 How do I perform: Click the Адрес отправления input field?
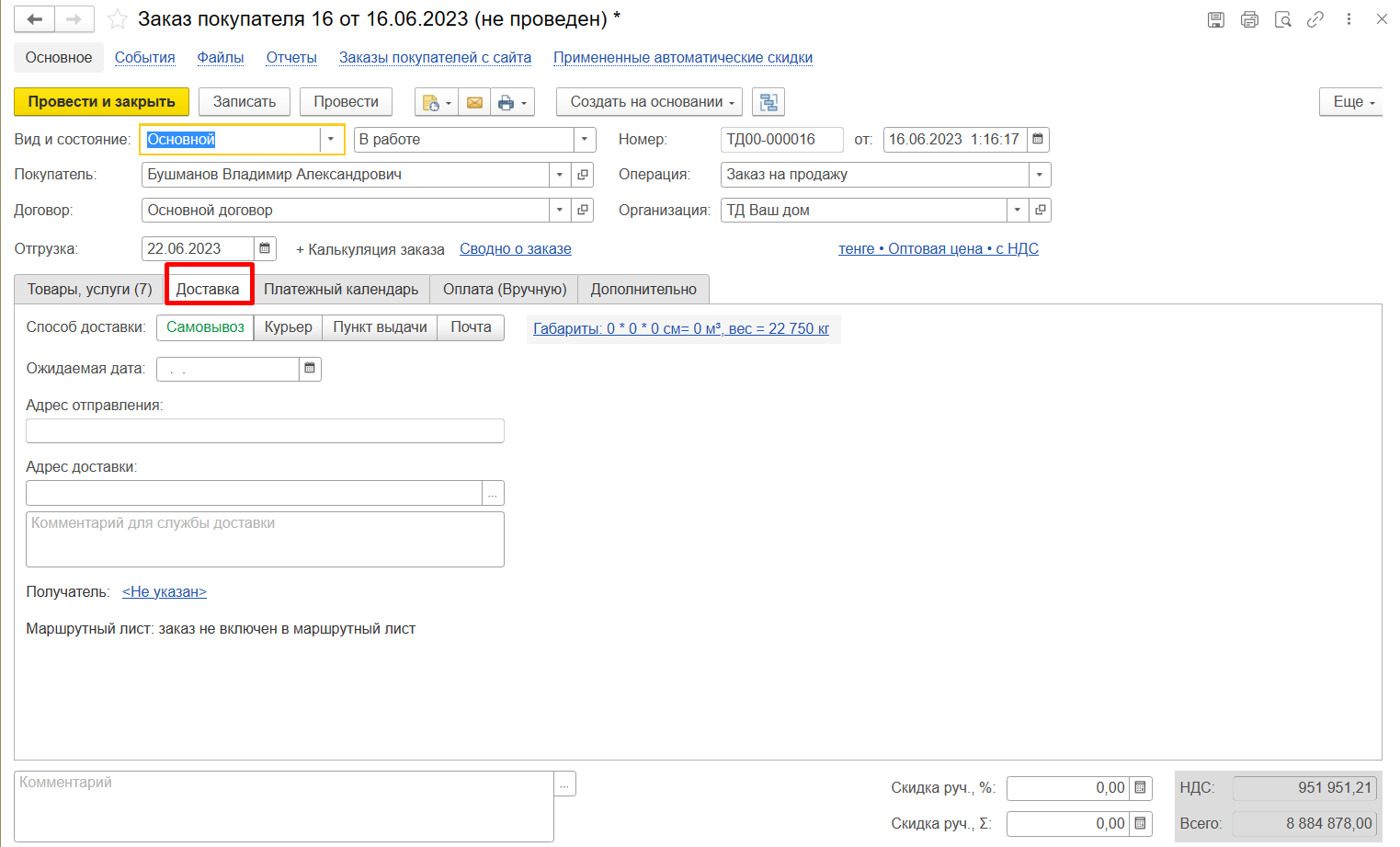pos(265,431)
